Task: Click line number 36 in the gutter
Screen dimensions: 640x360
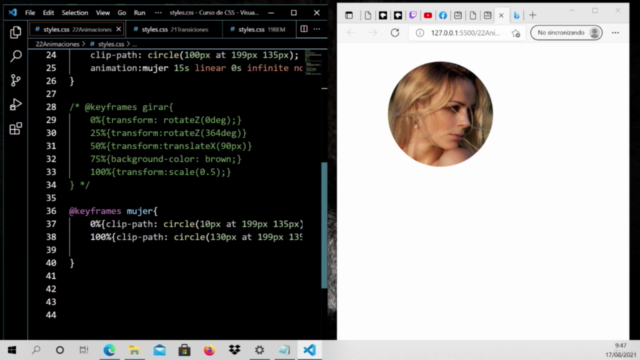Action: click(x=51, y=211)
